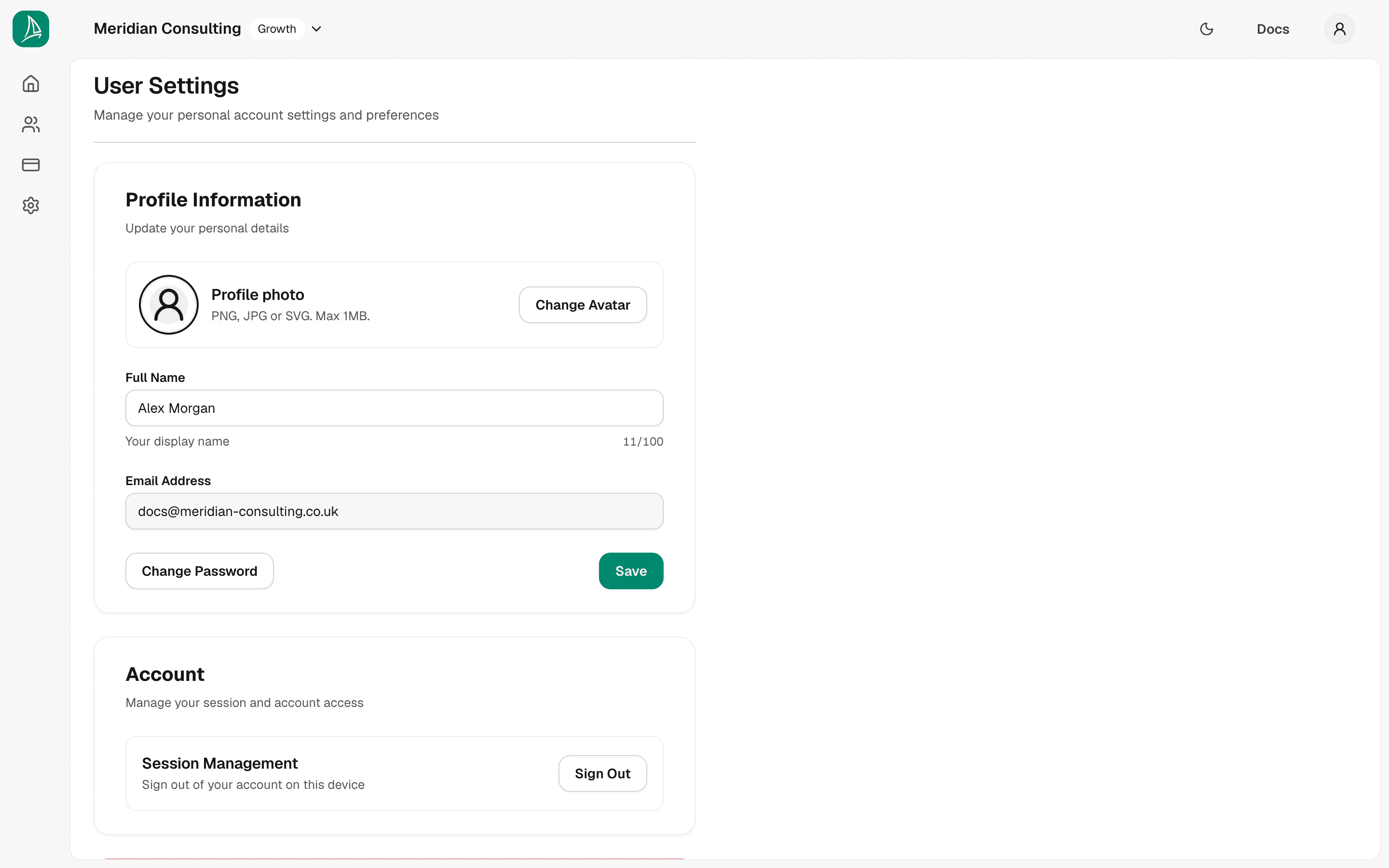The image size is (1389, 868).
Task: Click the Sign Out button
Action: [x=603, y=773]
